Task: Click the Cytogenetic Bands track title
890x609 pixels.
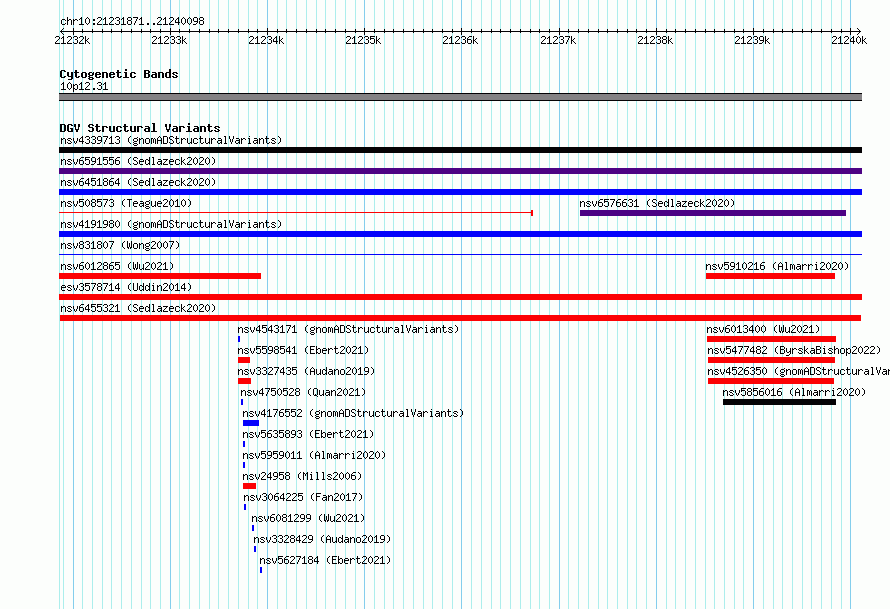Action: pyautogui.click(x=119, y=74)
